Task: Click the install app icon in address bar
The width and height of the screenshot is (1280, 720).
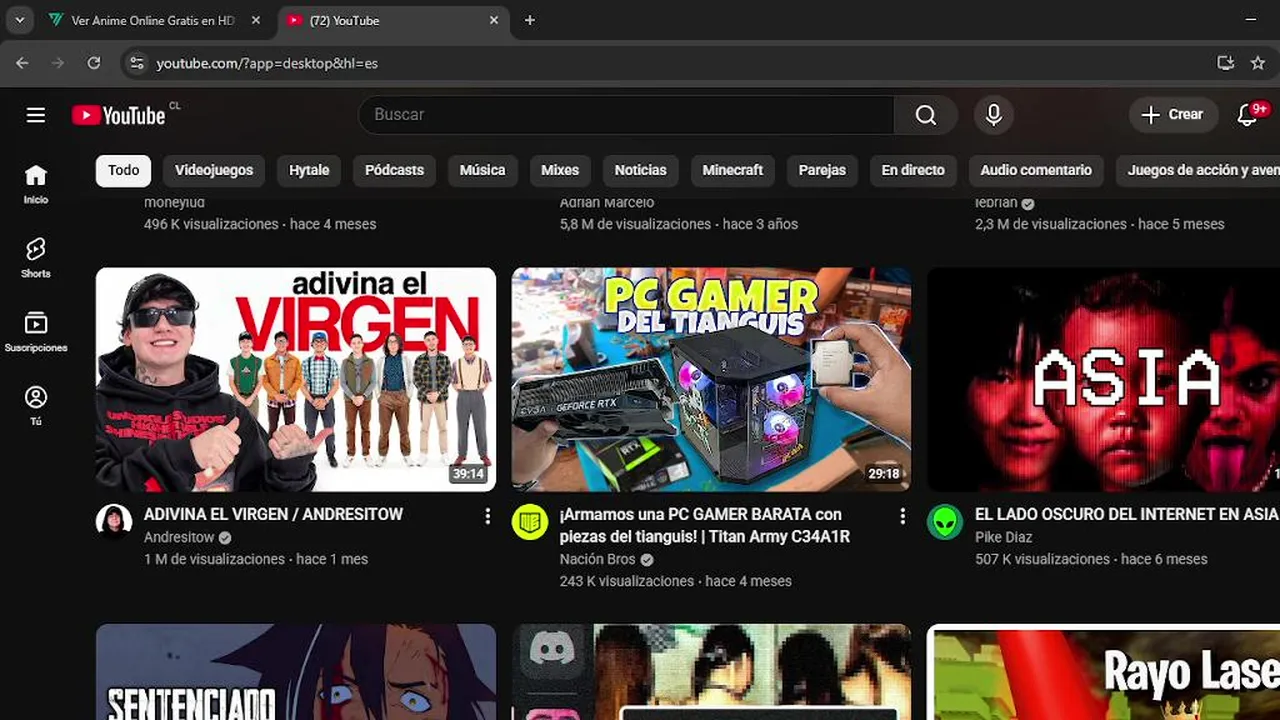Action: [x=1226, y=63]
